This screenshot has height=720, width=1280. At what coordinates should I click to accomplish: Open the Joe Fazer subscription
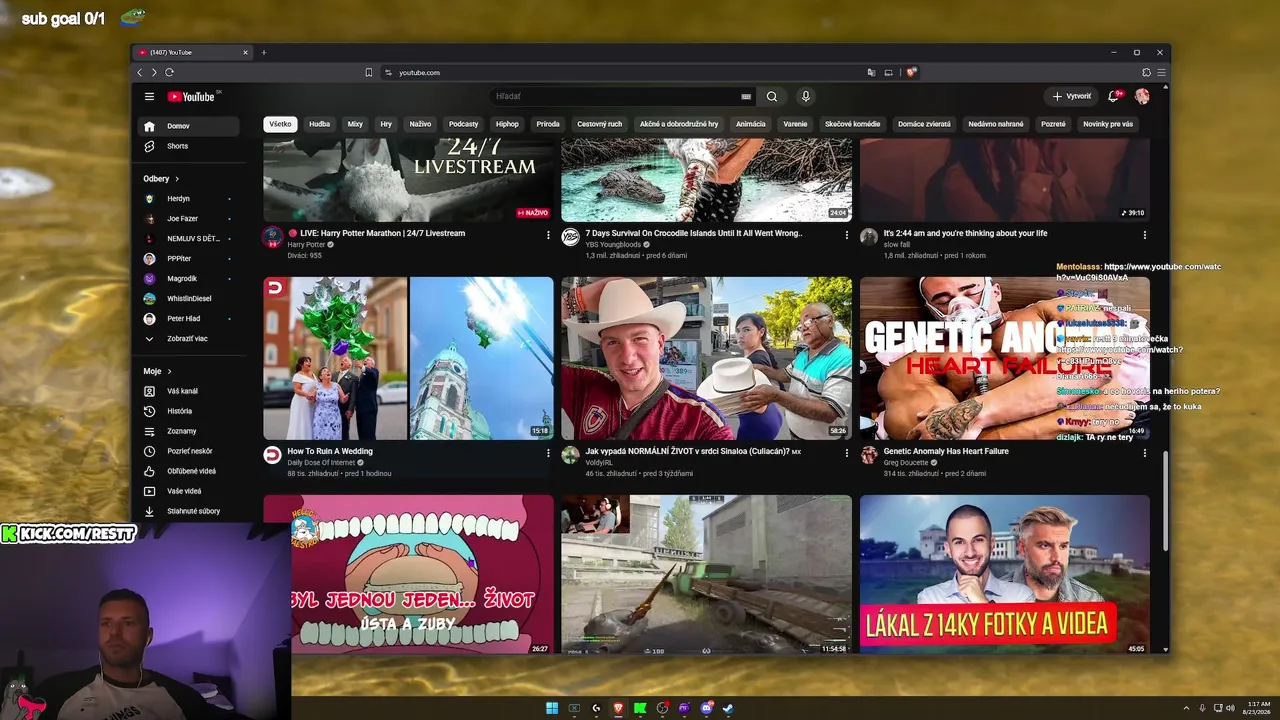pos(189,218)
